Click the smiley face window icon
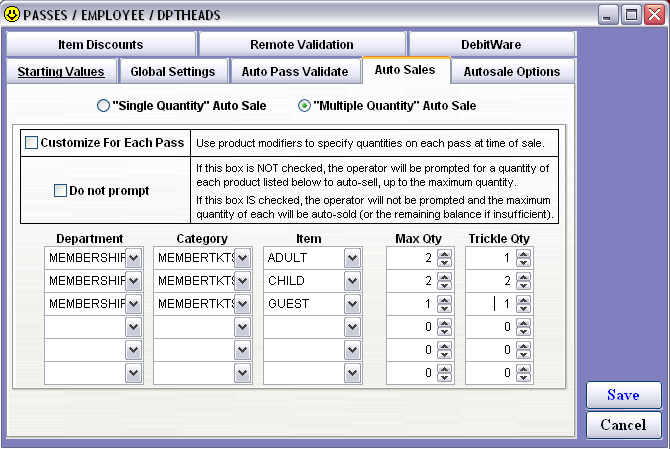670x449 pixels. pos(12,15)
